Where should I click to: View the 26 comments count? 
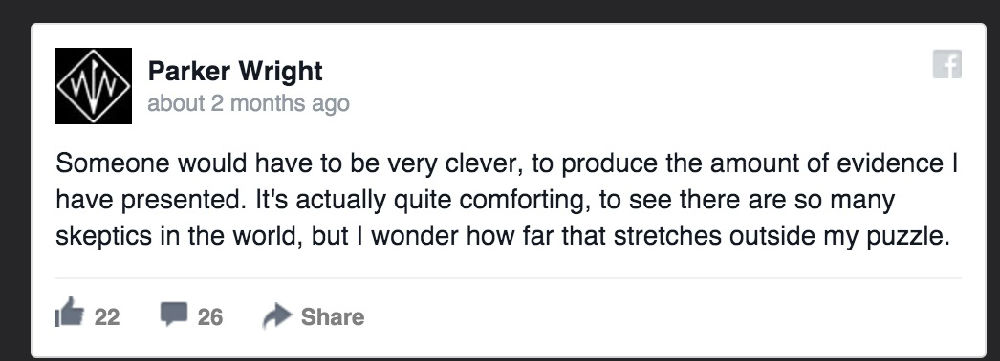click(x=210, y=317)
